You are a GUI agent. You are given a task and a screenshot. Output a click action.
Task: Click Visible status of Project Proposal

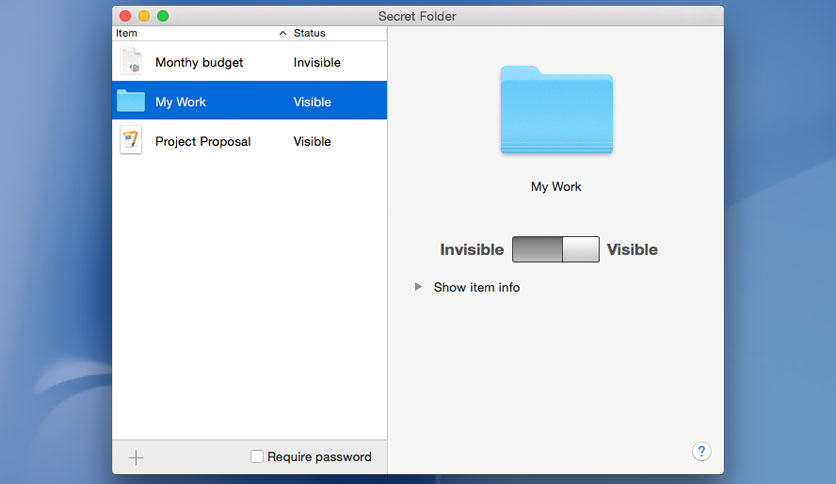312,141
